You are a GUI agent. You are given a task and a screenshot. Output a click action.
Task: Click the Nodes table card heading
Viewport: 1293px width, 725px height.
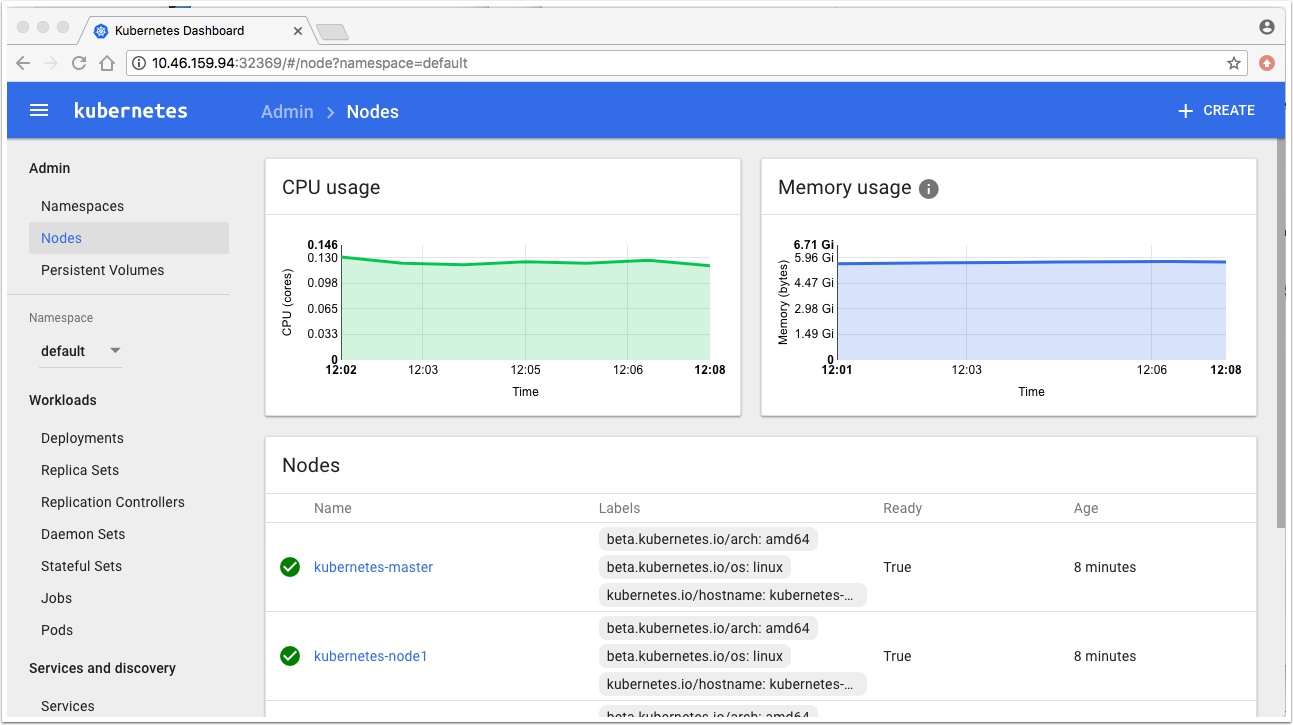pos(311,465)
